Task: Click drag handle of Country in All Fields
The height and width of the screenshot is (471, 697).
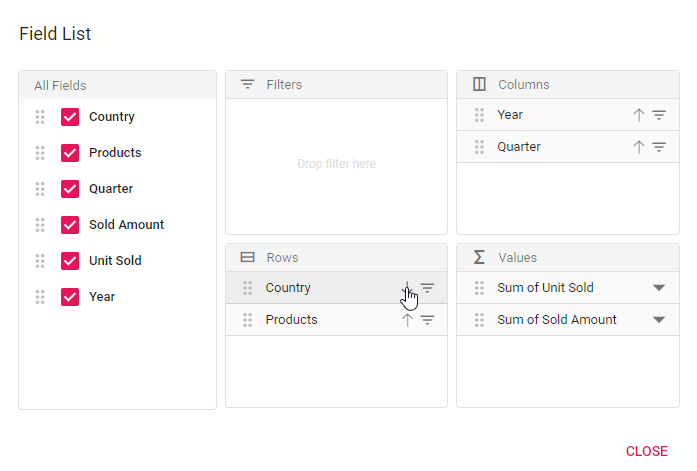Action: tap(40, 117)
